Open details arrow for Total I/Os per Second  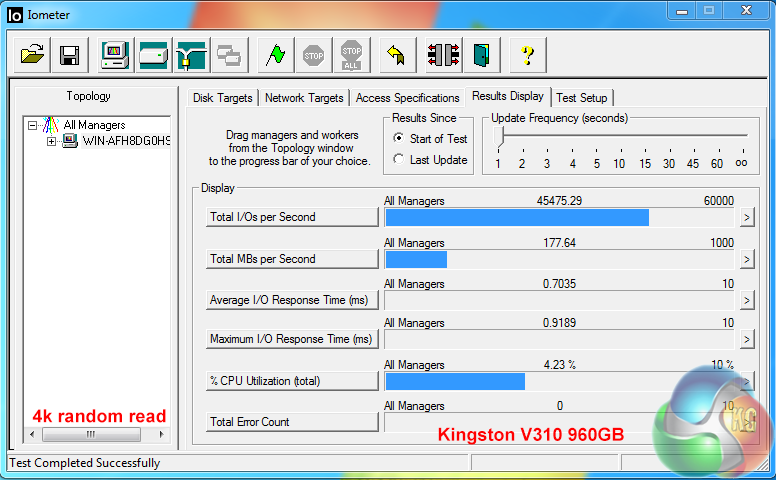tap(747, 217)
